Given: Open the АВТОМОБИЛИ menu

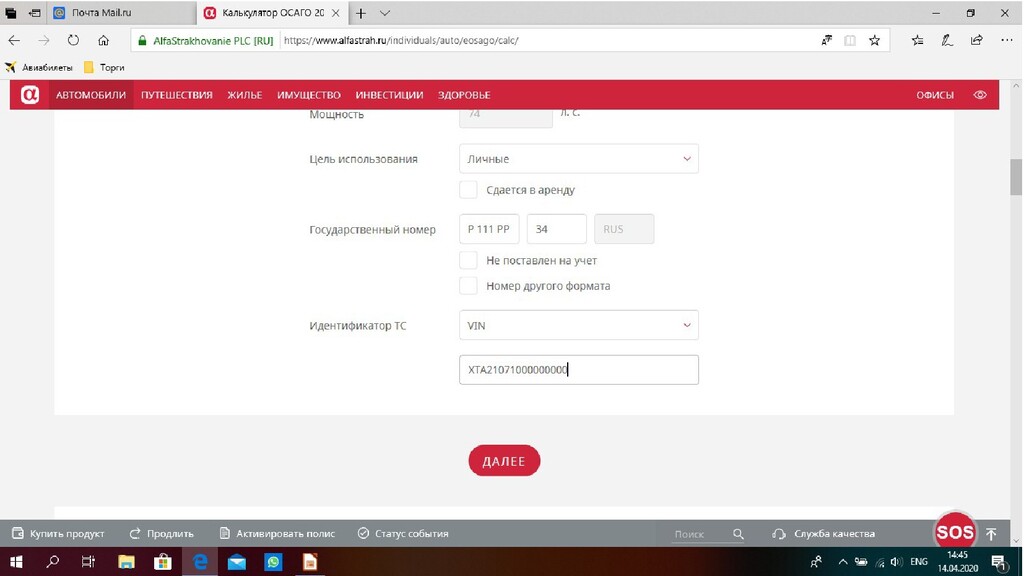Looking at the screenshot, I should pos(91,95).
